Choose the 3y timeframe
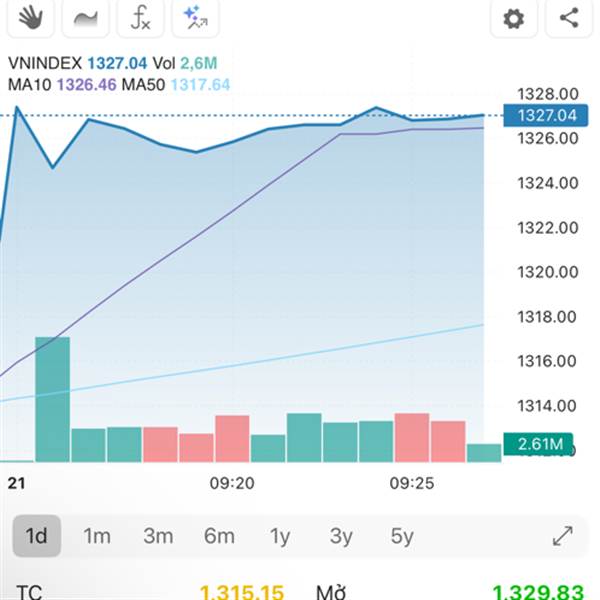 [x=341, y=536]
